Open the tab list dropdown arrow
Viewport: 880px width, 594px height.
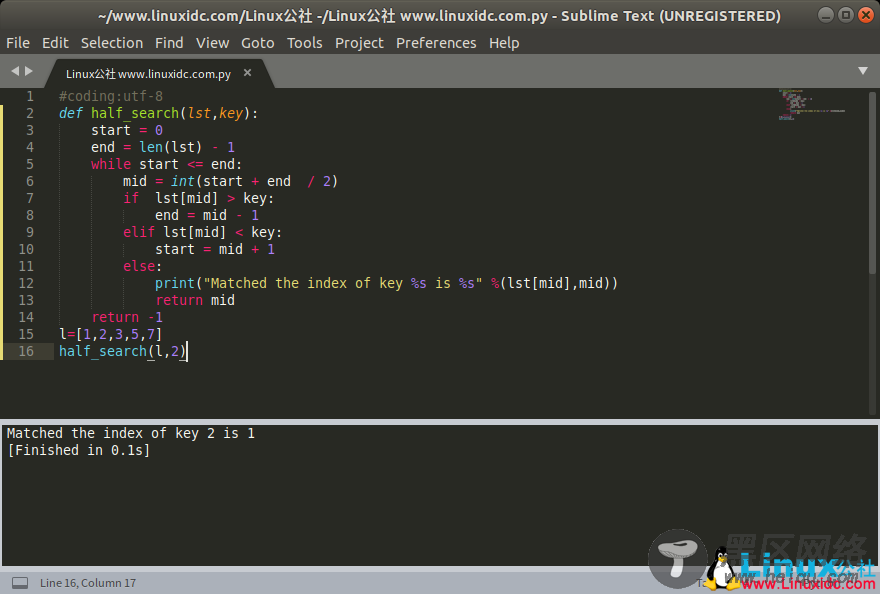[x=863, y=71]
